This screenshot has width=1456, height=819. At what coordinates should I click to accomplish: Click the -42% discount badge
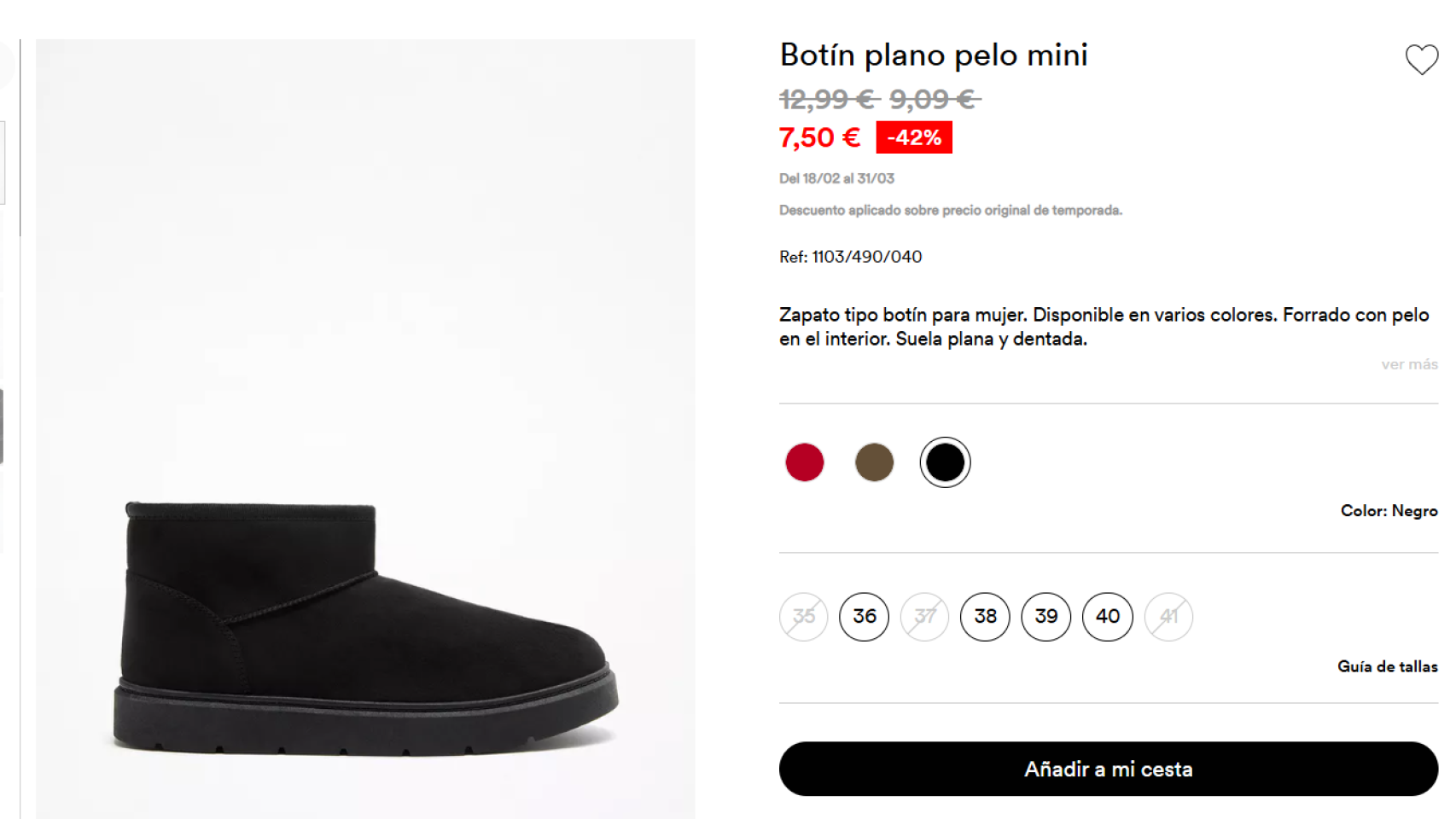pos(913,136)
